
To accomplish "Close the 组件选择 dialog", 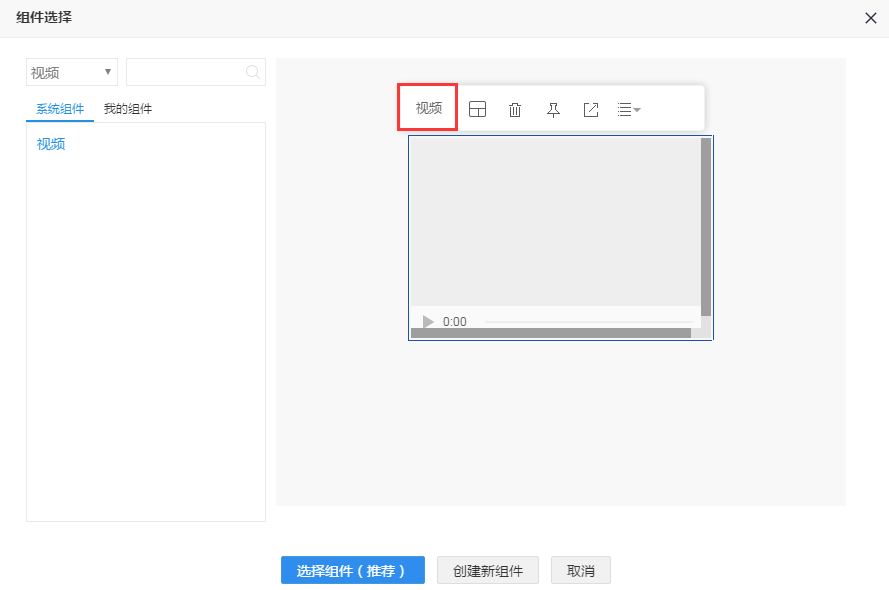I will [871, 18].
